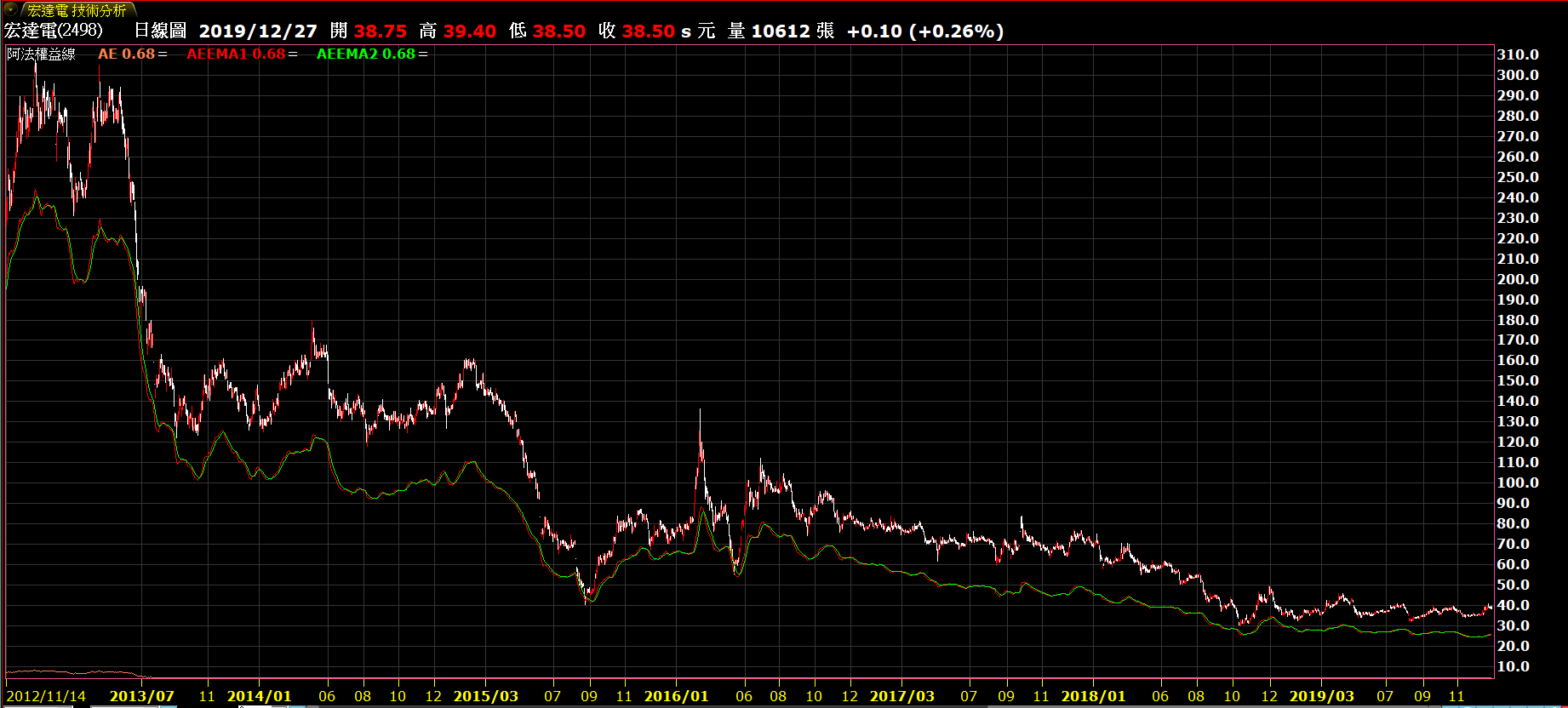Click the 2018/01 marker on time axis

[x=1093, y=696]
